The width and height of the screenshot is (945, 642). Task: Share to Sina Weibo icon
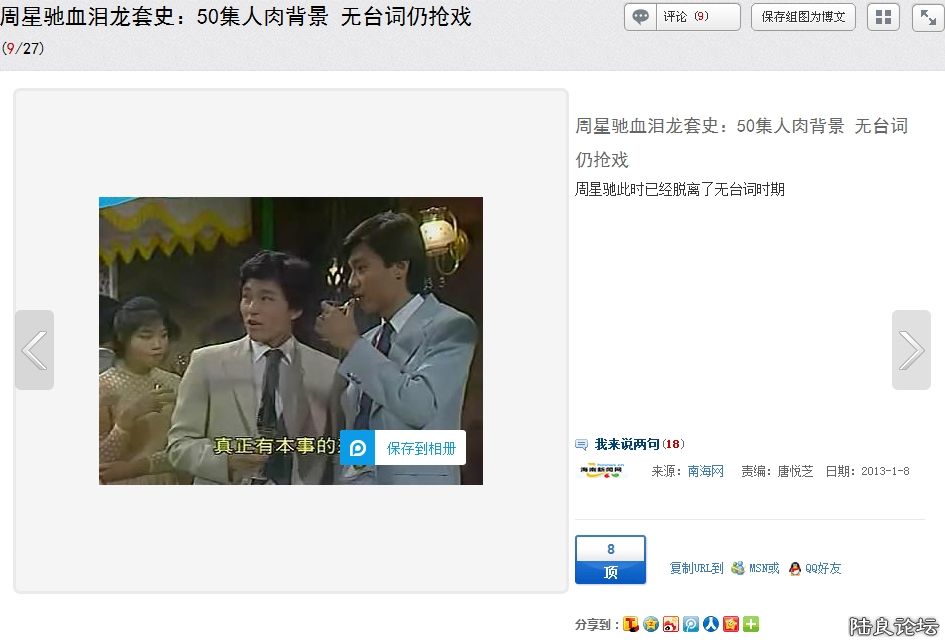coord(671,624)
